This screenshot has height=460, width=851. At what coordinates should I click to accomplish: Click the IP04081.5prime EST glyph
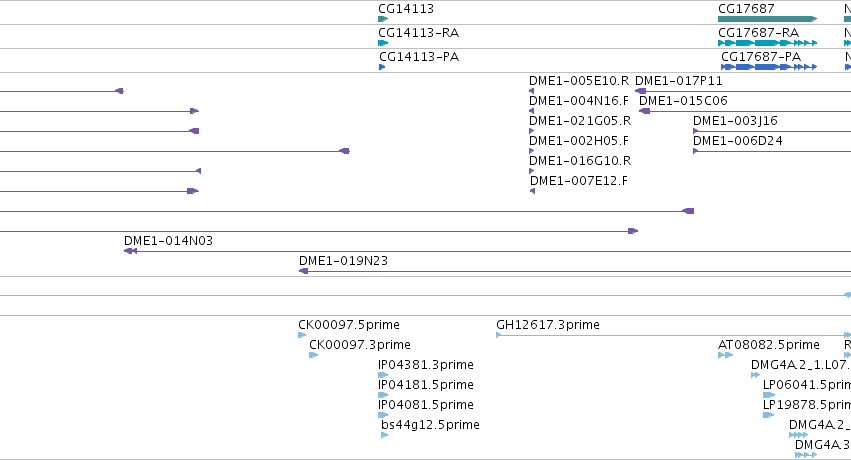point(383,415)
